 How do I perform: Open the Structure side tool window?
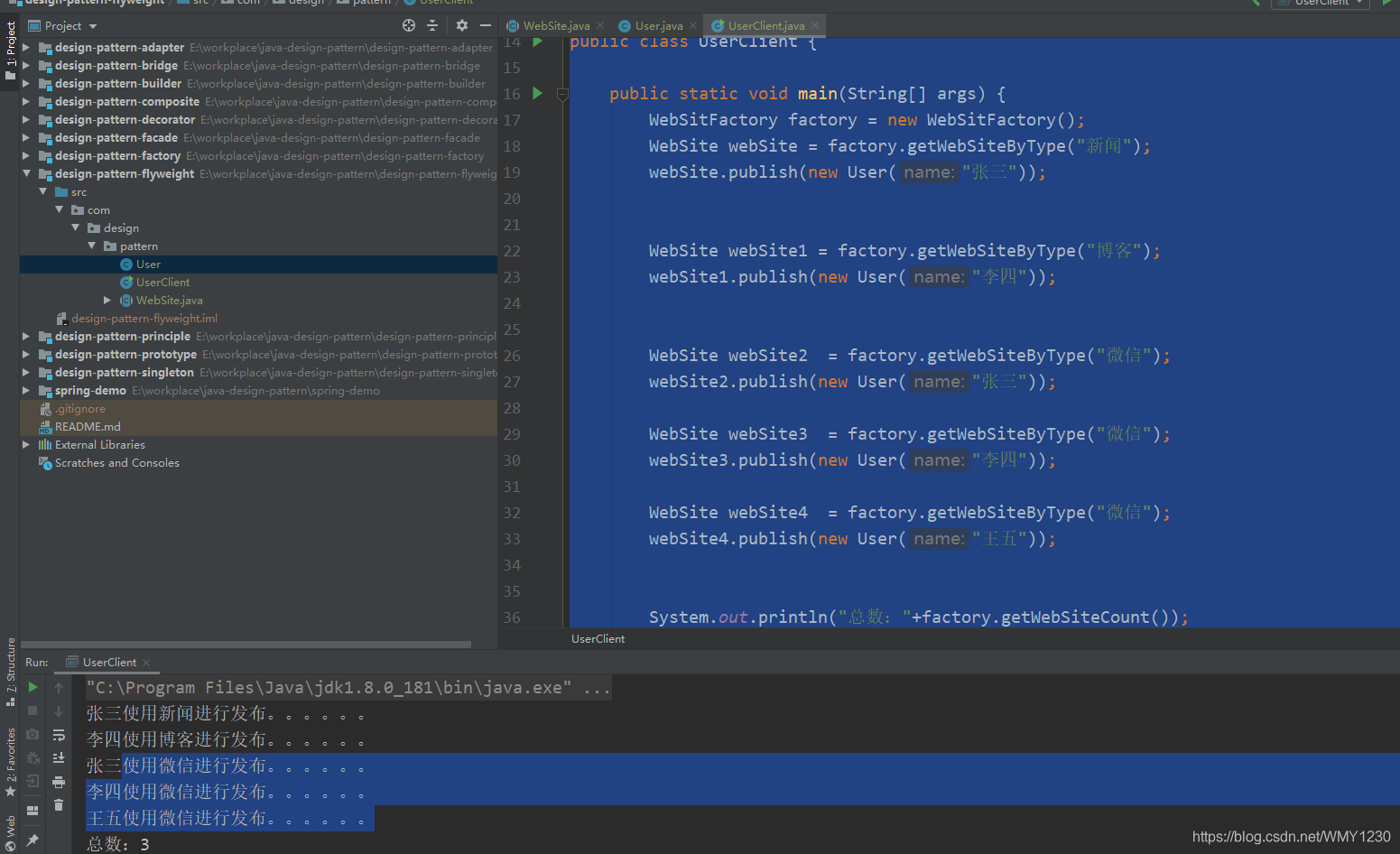(10, 672)
